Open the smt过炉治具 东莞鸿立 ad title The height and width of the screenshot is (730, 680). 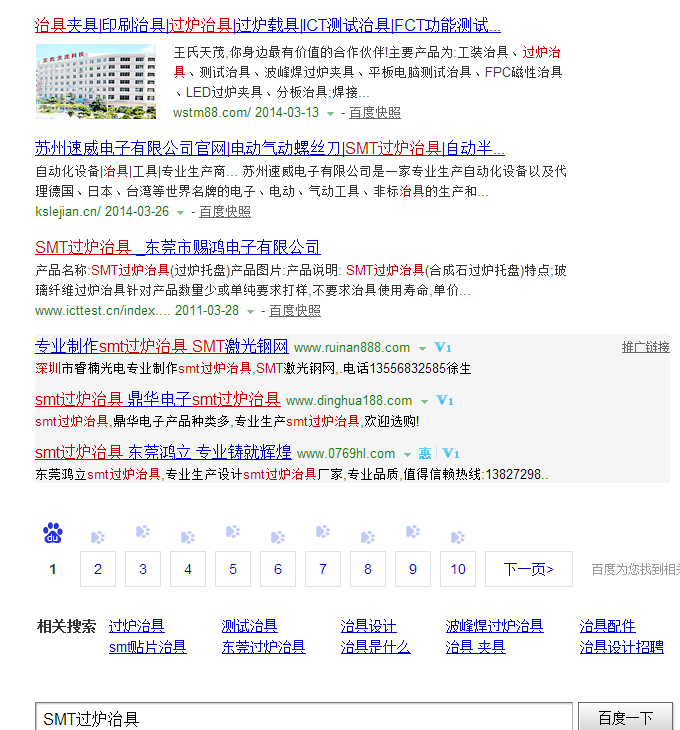[x=163, y=453]
